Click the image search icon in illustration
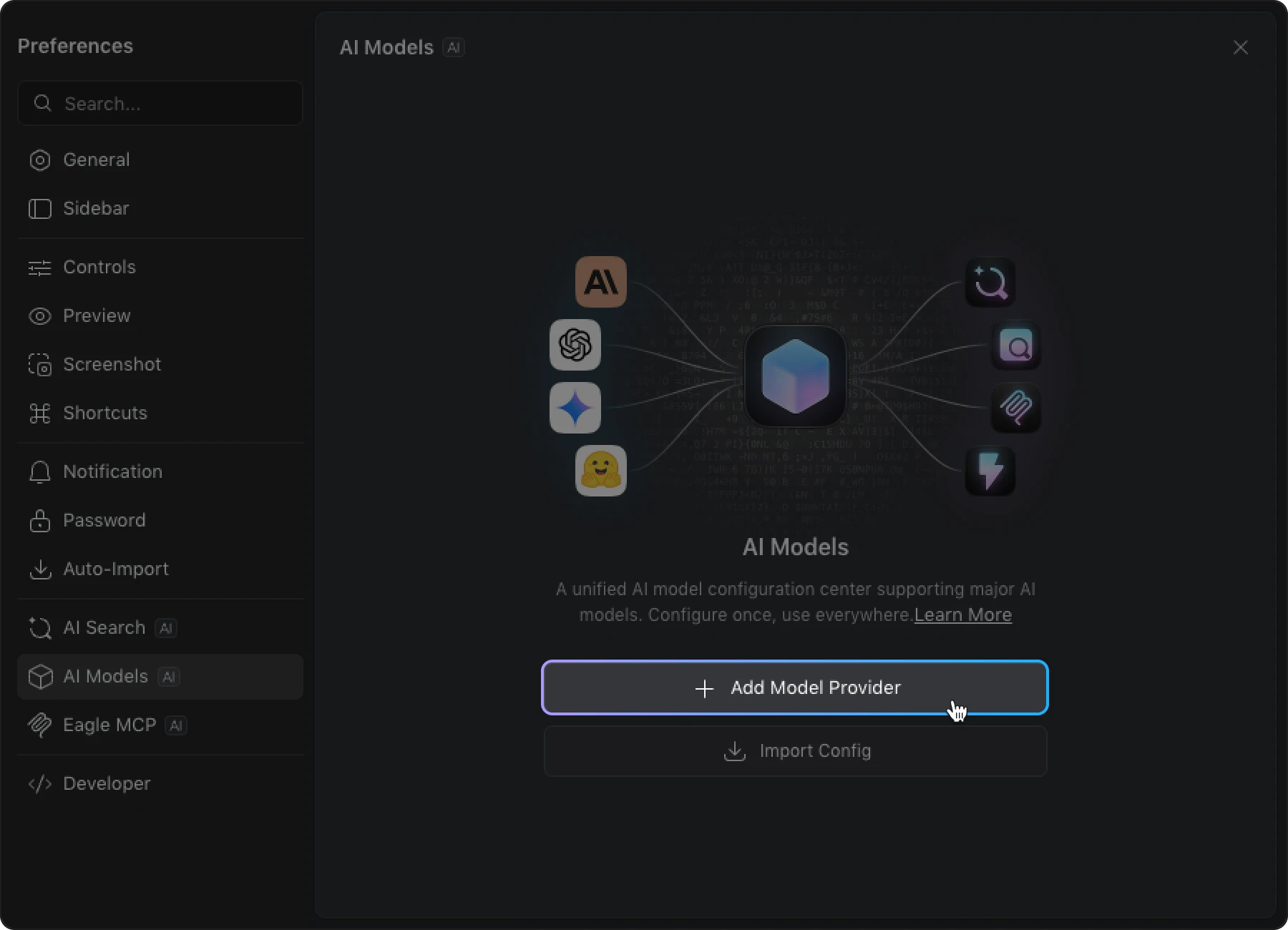Image resolution: width=1288 pixels, height=930 pixels. pos(1015,346)
